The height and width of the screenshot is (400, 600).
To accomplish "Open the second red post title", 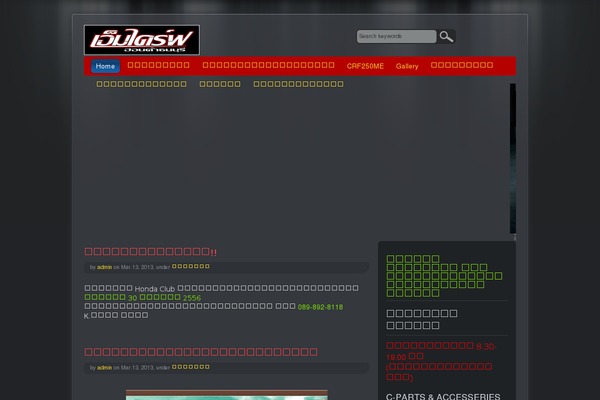I will pos(201,352).
